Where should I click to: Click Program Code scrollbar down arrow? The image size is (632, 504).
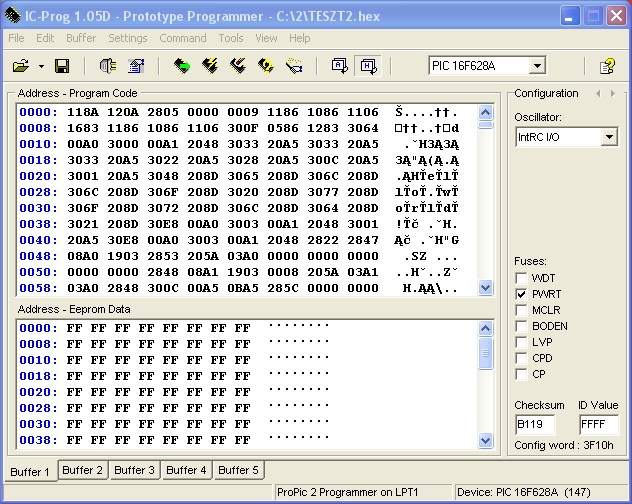click(485, 288)
